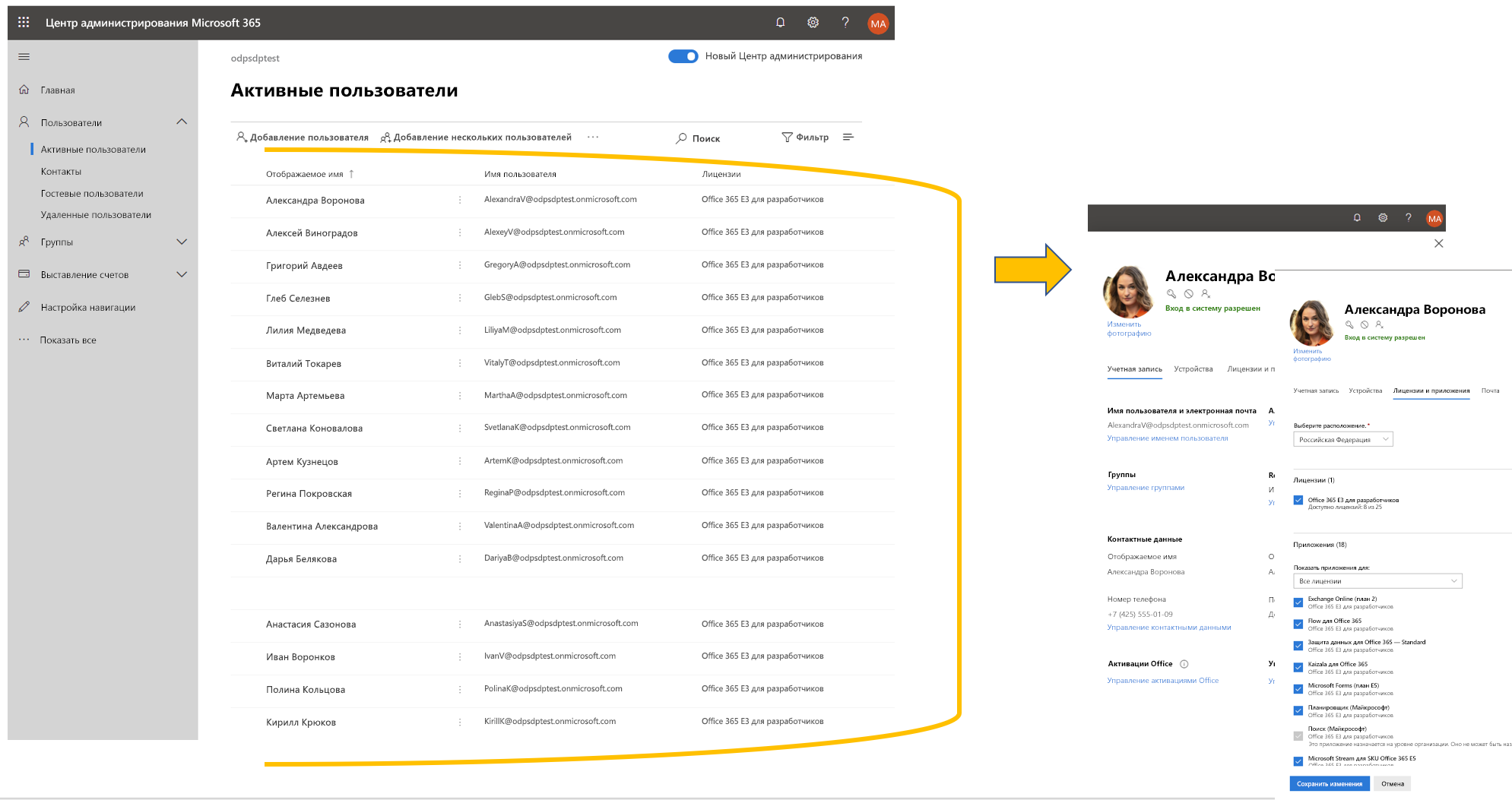Screen dimensions: 1512x800
Task: Open row options for Алексей Виноградов
Action: point(459,233)
